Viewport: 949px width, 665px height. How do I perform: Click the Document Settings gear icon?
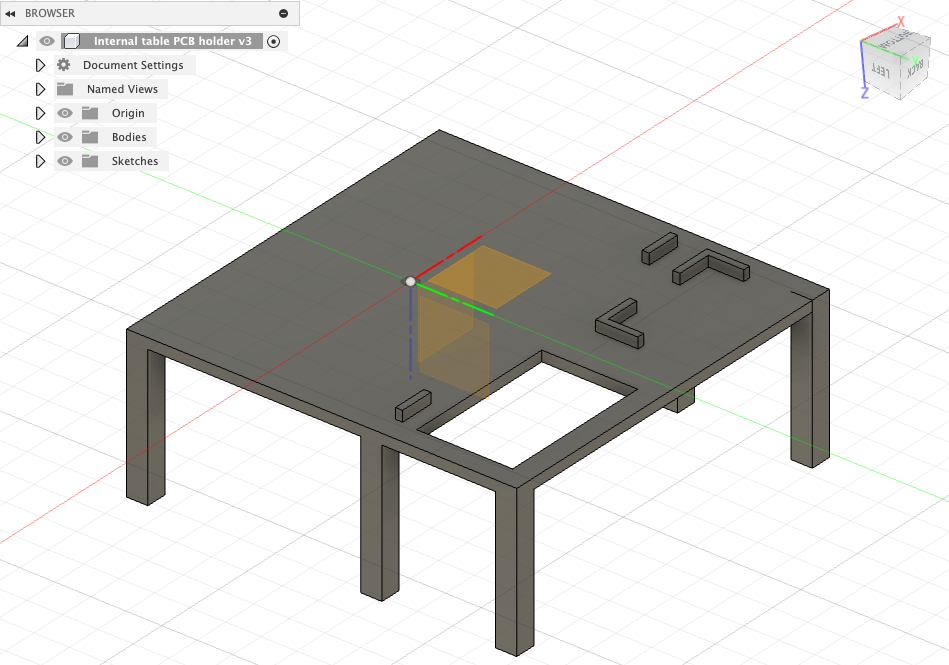tap(64, 65)
